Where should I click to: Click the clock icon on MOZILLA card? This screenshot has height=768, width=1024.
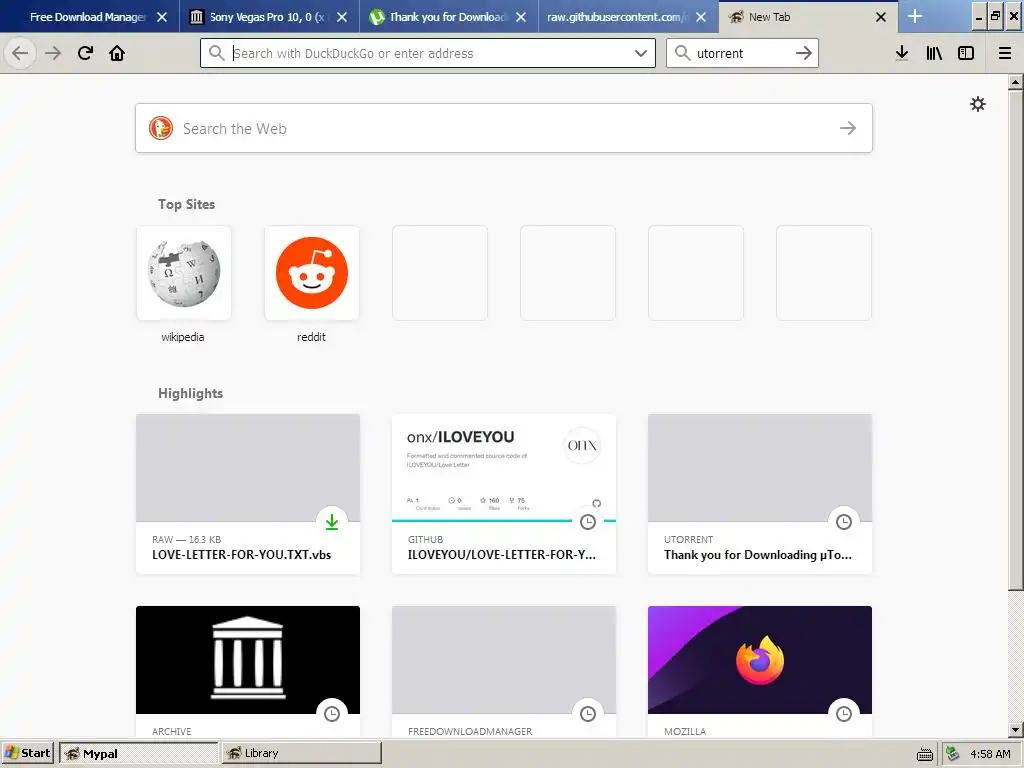[x=844, y=714]
